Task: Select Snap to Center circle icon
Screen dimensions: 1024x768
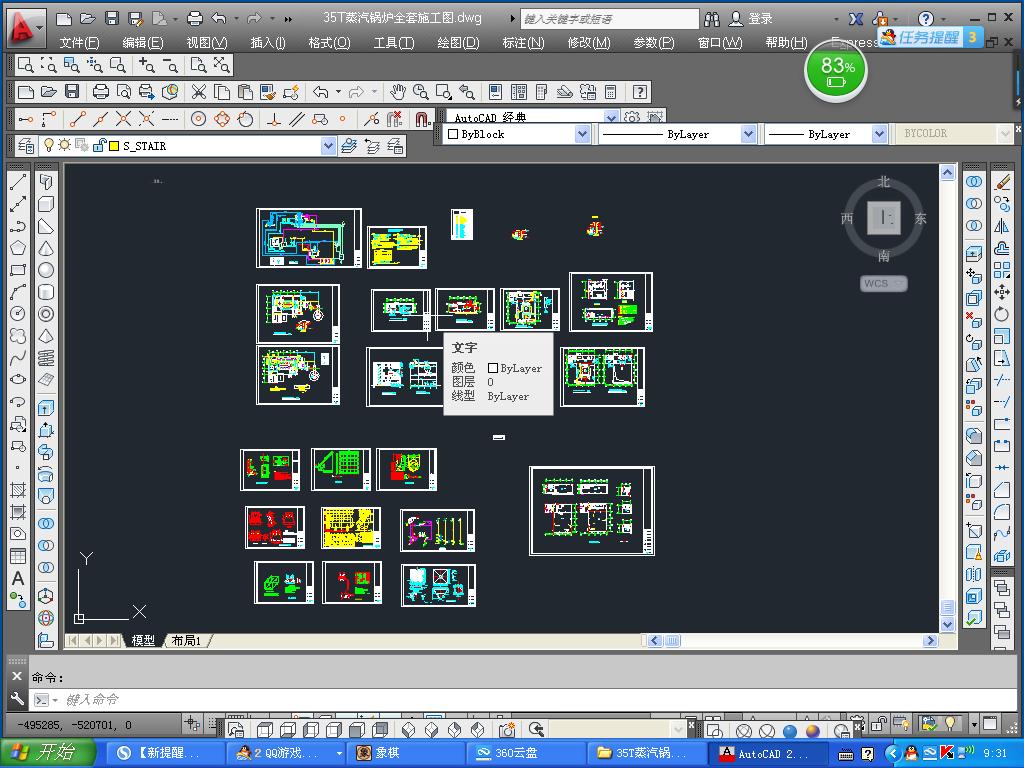Action: (199, 119)
